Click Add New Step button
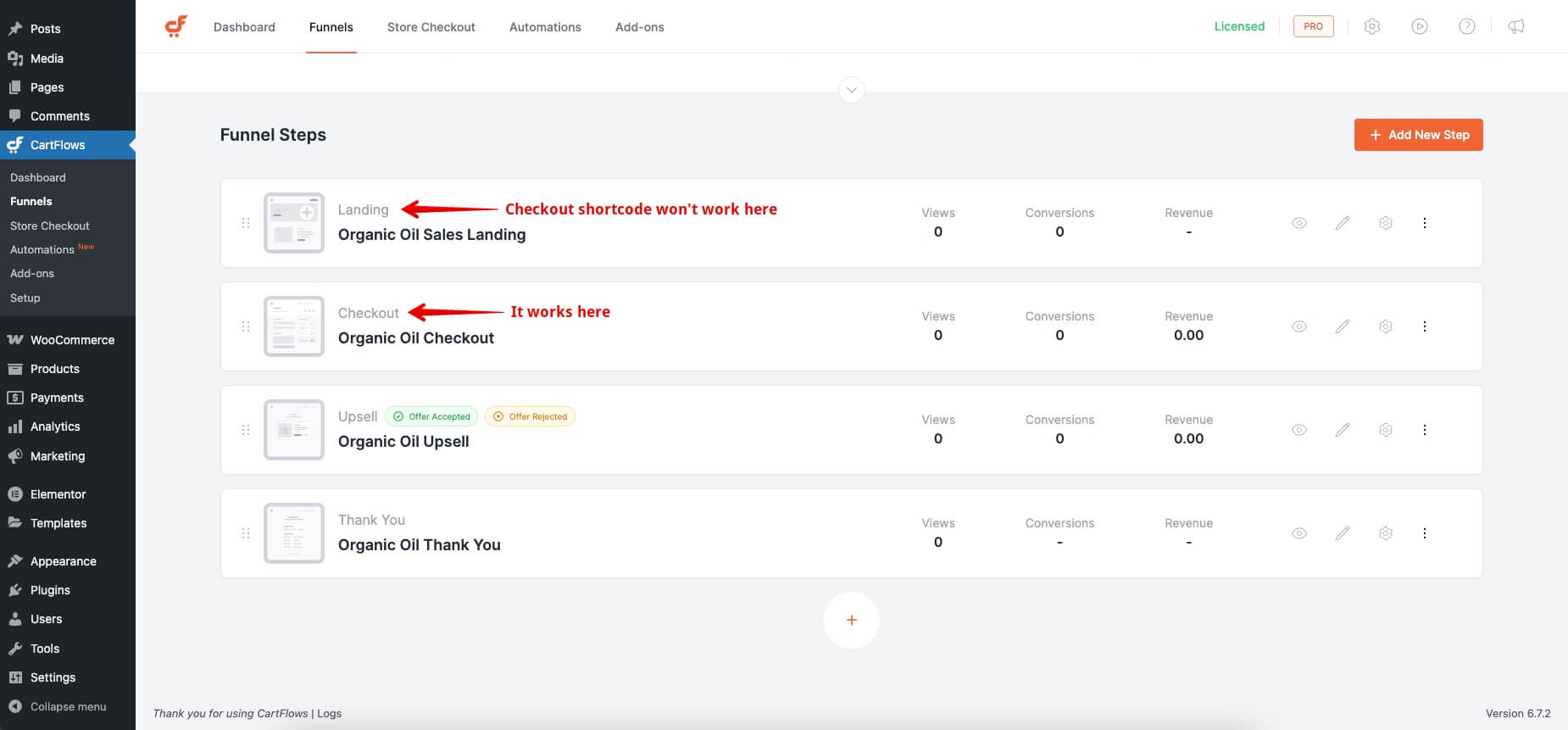1568x730 pixels. click(1419, 135)
